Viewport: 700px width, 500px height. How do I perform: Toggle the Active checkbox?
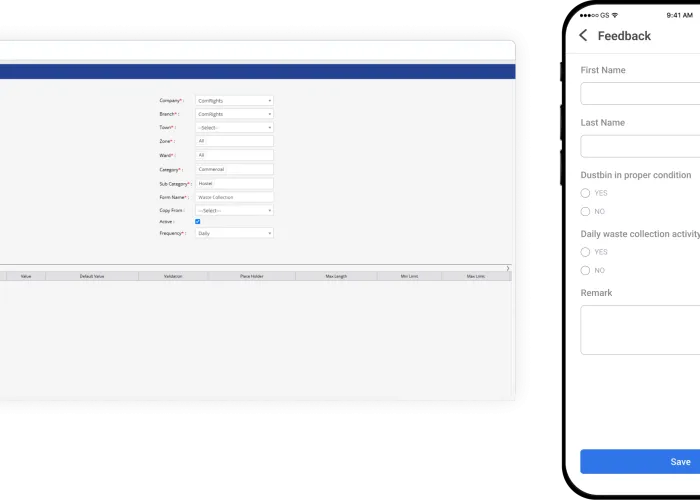click(x=198, y=222)
